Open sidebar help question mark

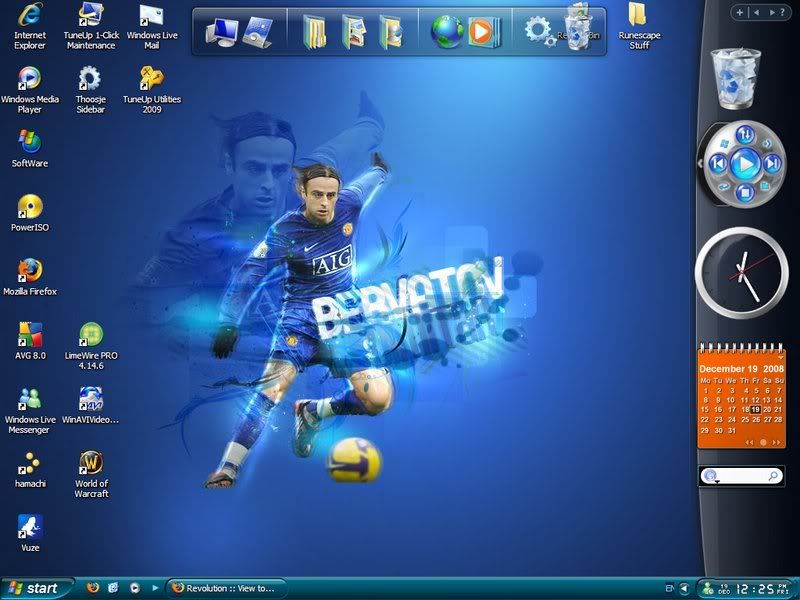pyautogui.click(x=783, y=12)
